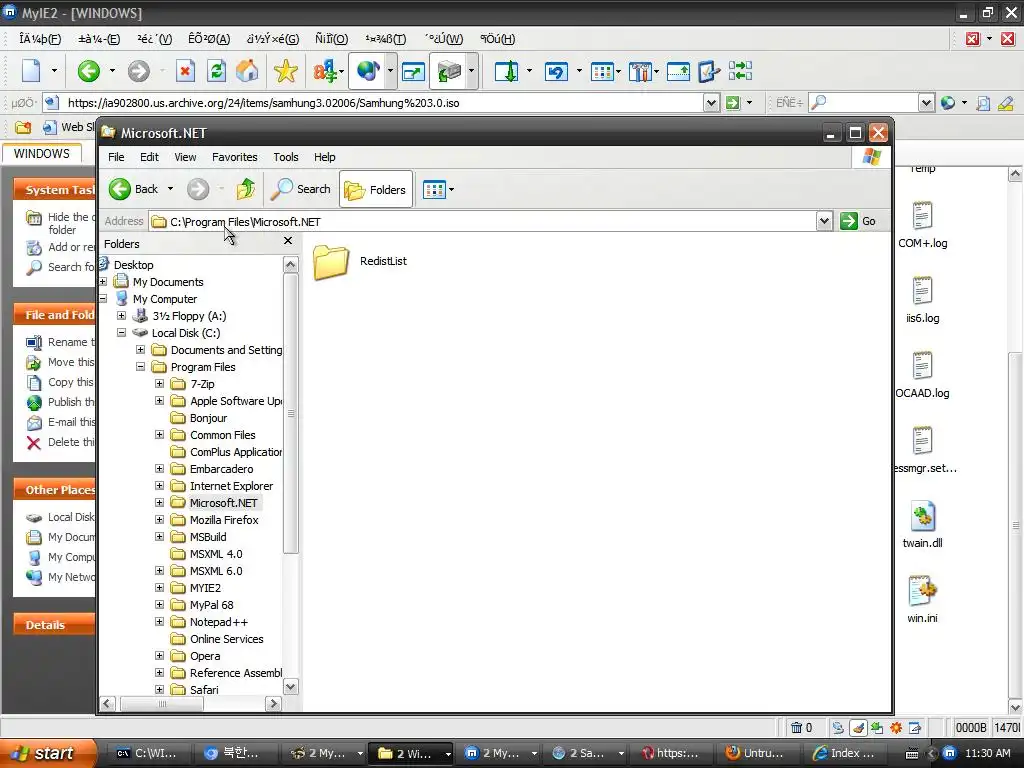Select Mozilla Firefox in folder tree
This screenshot has width=1024, height=768.
coord(224,520)
